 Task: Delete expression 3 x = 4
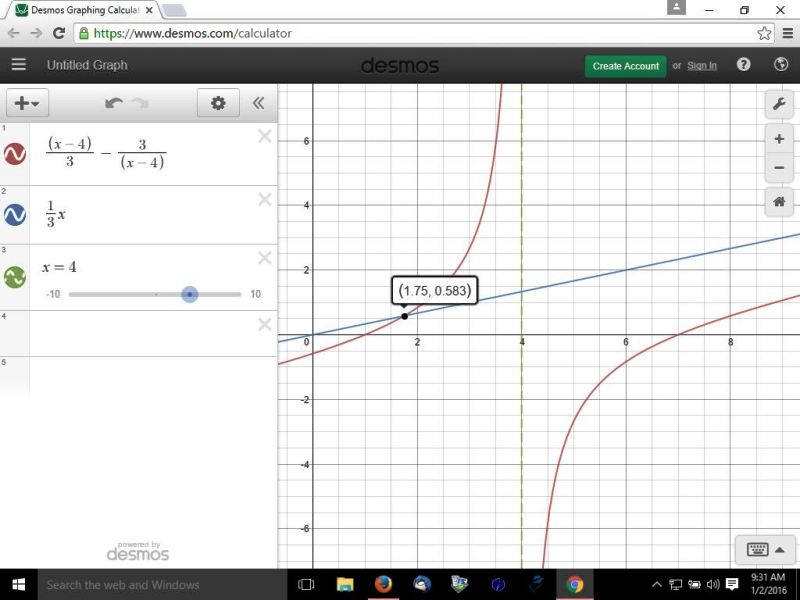265,258
